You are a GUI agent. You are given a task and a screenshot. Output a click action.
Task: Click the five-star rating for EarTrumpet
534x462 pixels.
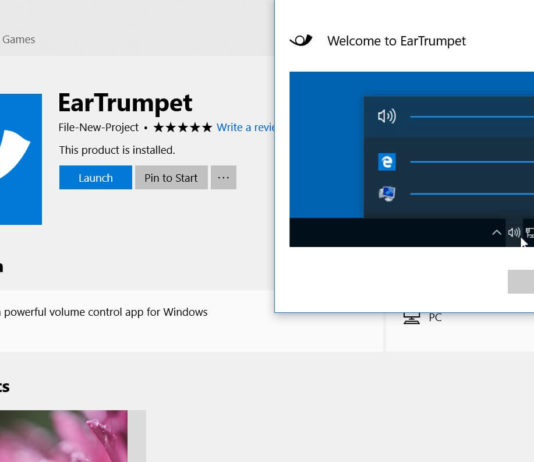183,127
